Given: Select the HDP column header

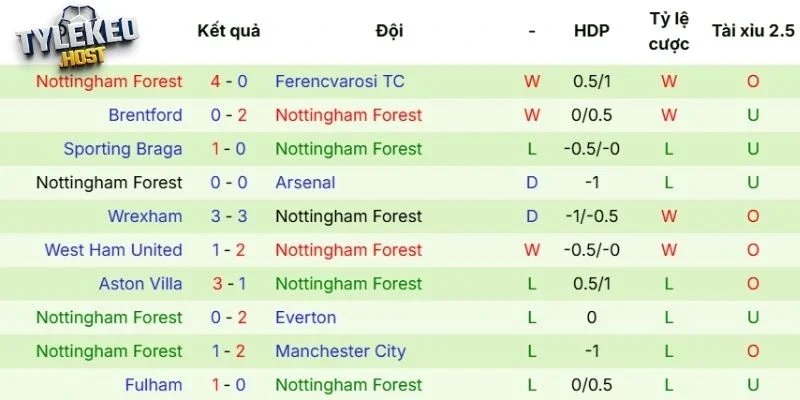Looking at the screenshot, I should click(x=591, y=31).
